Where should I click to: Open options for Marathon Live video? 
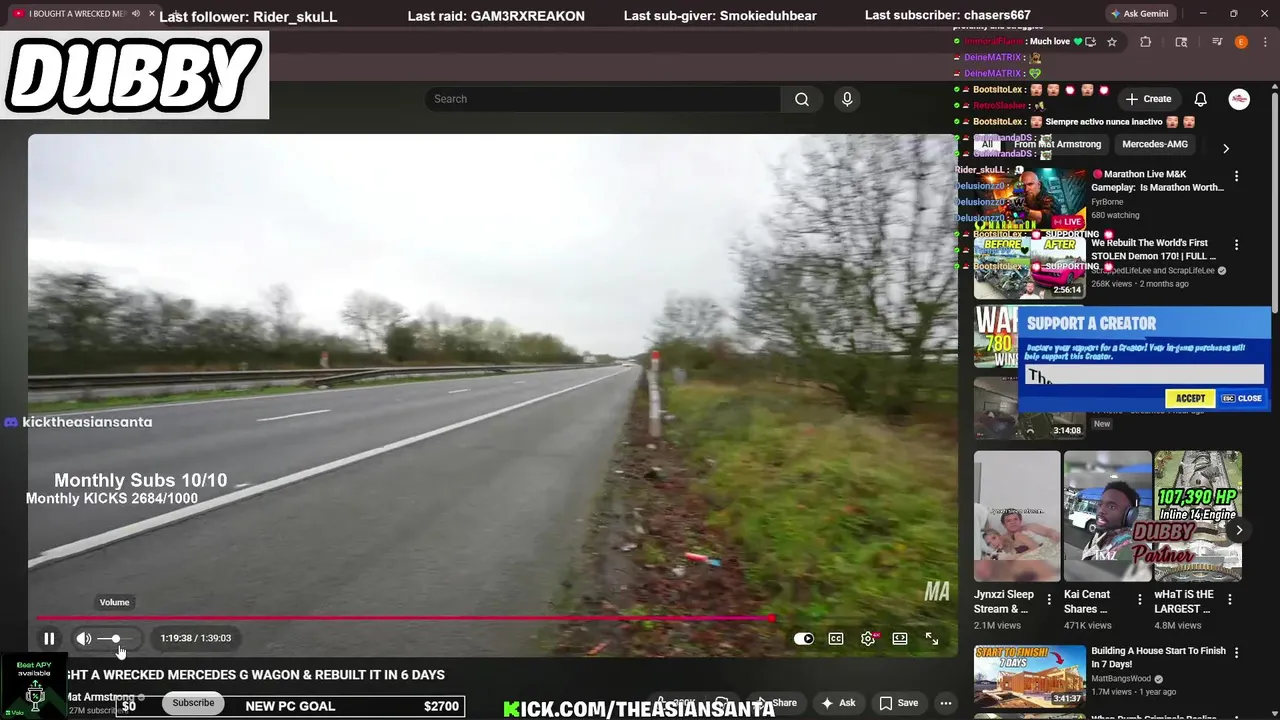click(1236, 176)
